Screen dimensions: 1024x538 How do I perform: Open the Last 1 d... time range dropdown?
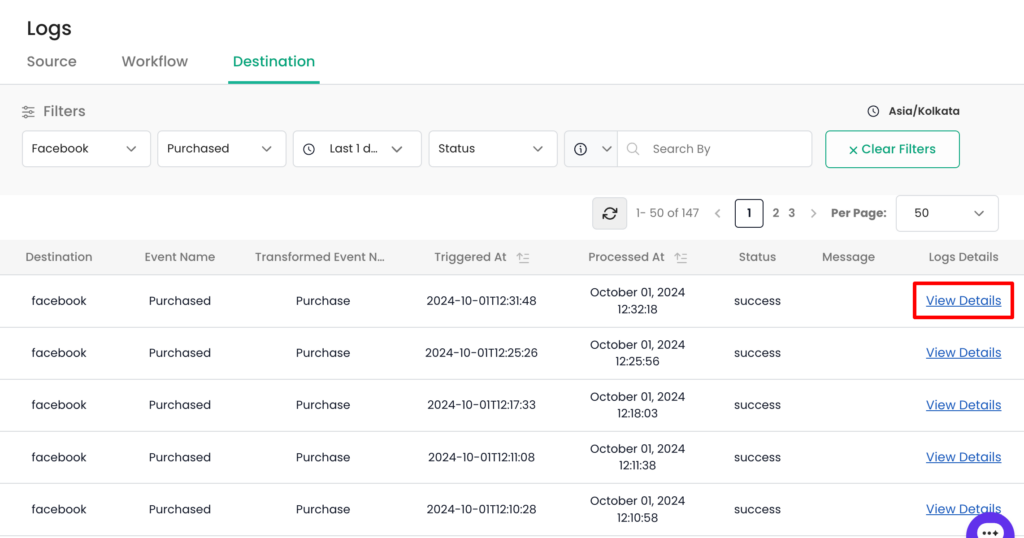point(357,149)
